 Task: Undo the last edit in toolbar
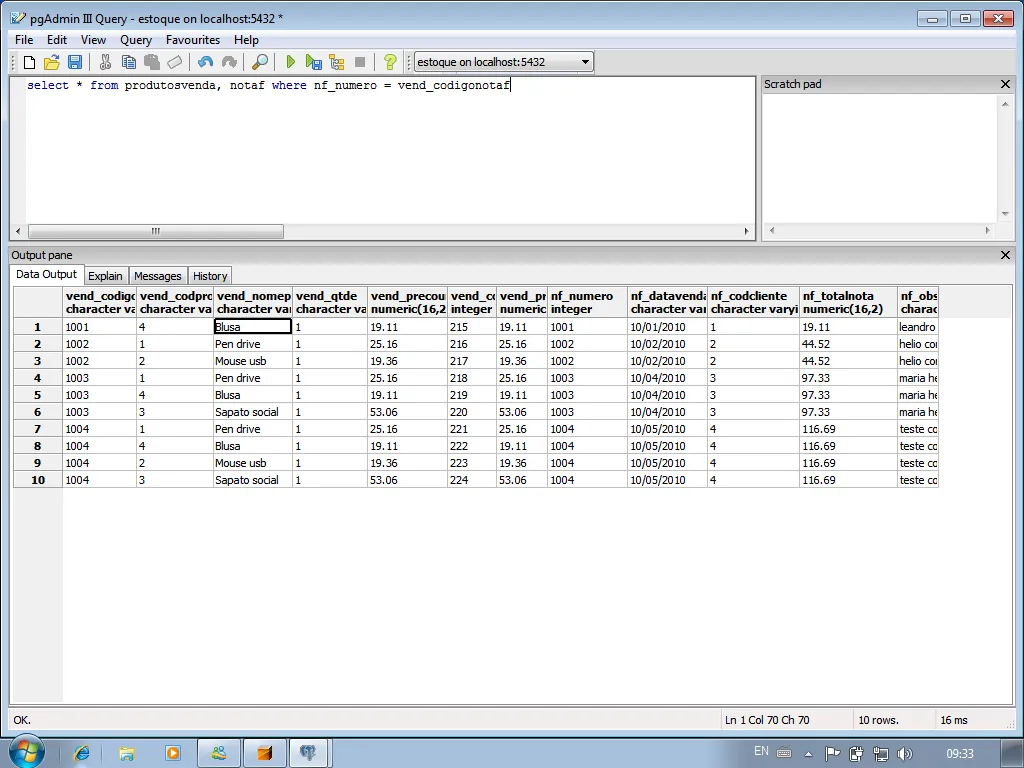tap(205, 62)
